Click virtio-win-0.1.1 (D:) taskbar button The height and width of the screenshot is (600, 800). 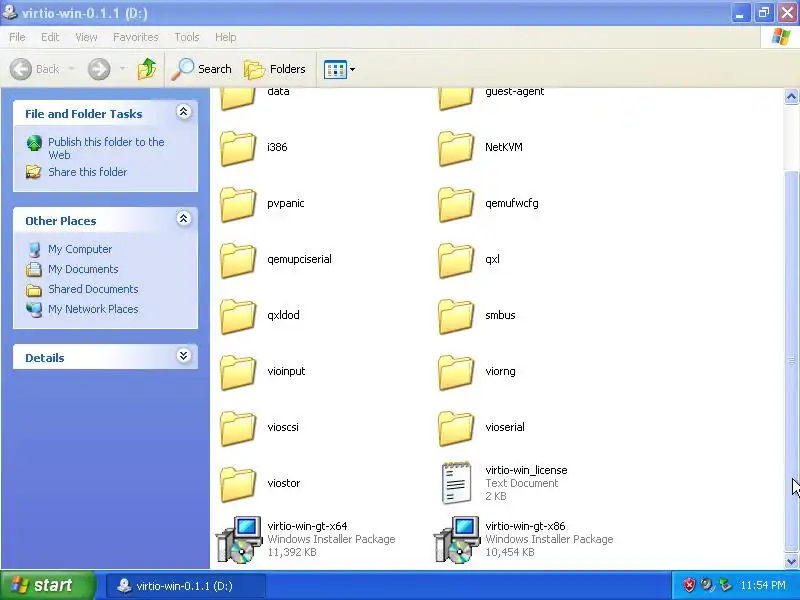(185, 586)
